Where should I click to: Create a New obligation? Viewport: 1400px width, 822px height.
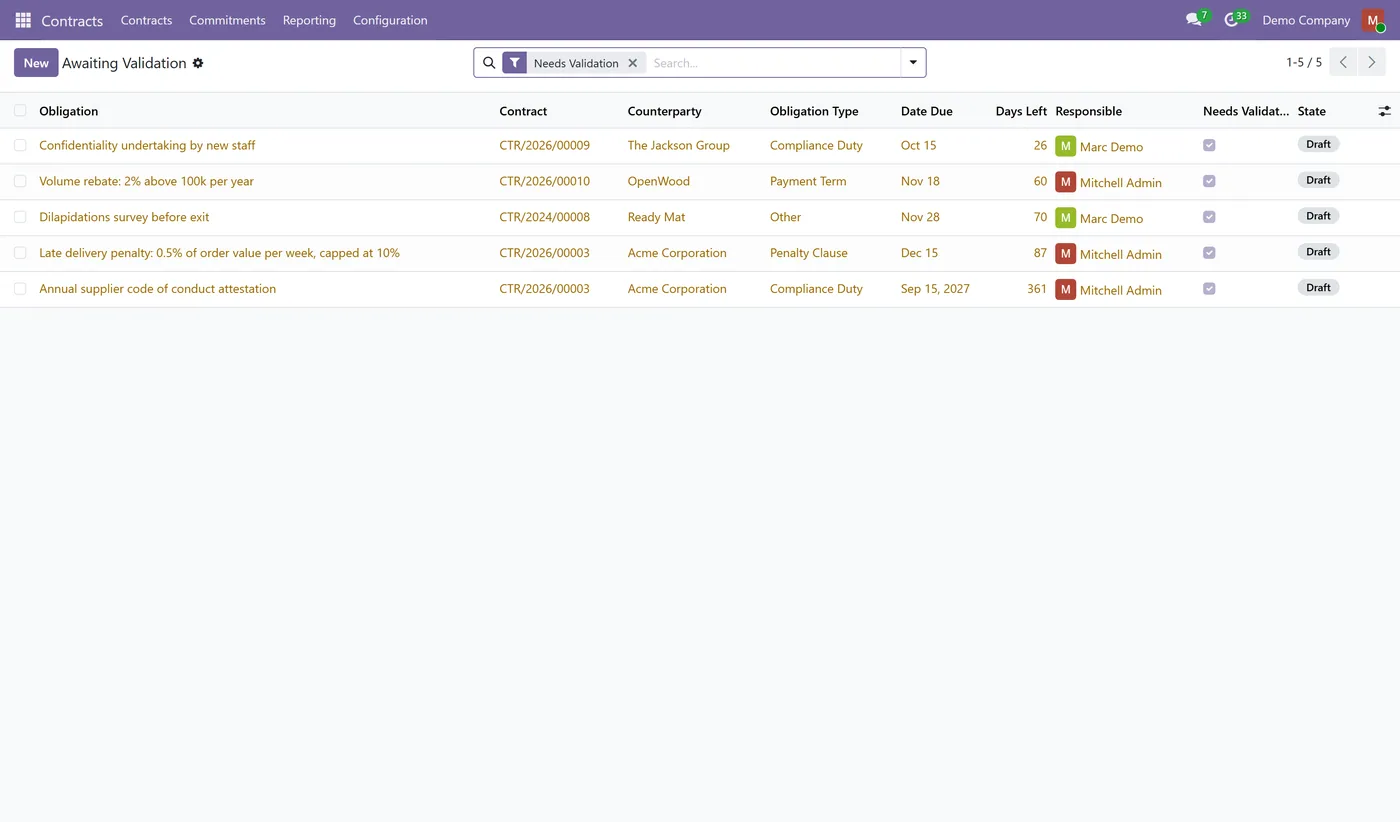pos(36,63)
